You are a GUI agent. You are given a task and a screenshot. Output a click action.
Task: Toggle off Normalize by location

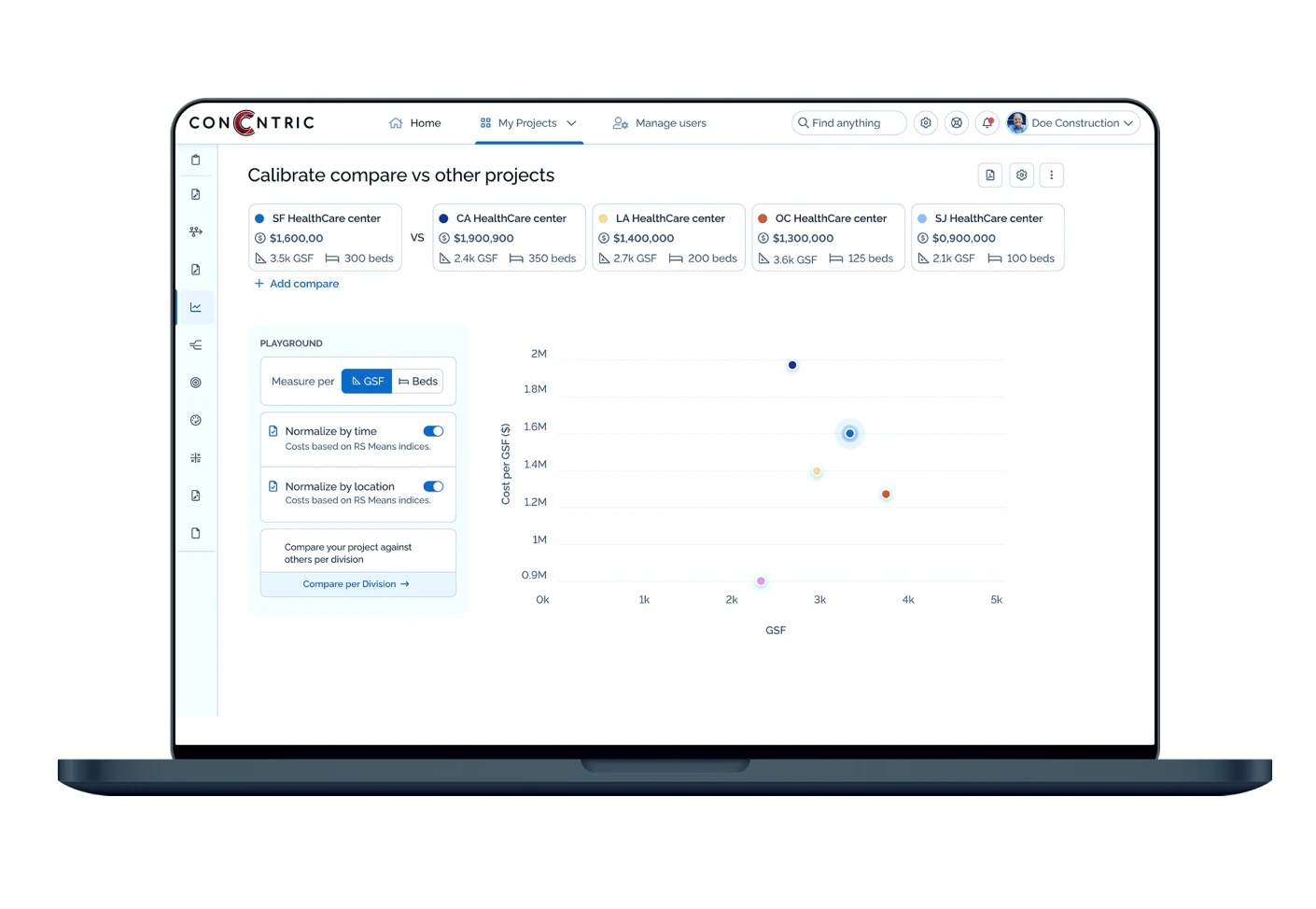click(433, 486)
